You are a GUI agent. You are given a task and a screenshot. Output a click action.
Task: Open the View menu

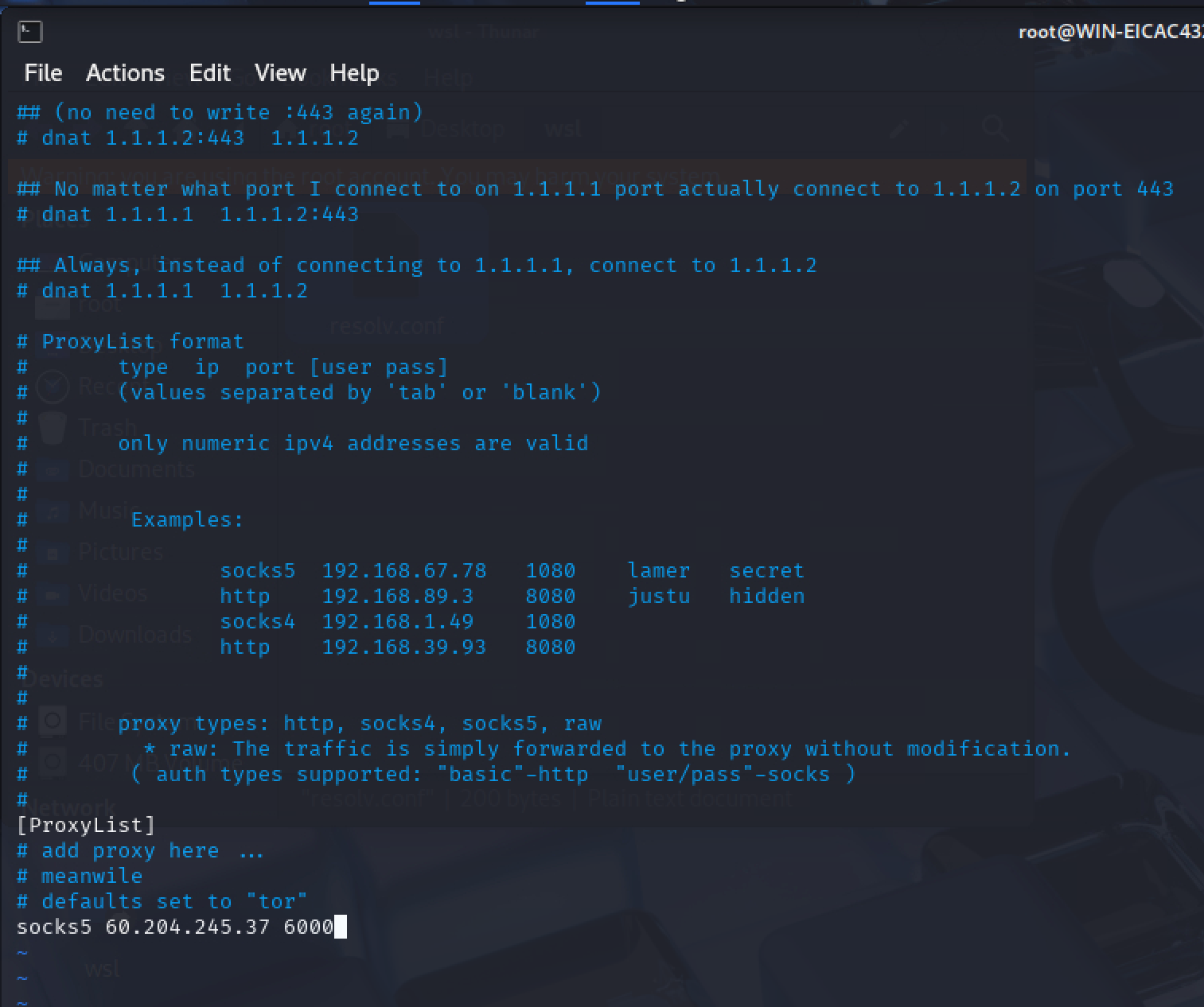(x=280, y=73)
